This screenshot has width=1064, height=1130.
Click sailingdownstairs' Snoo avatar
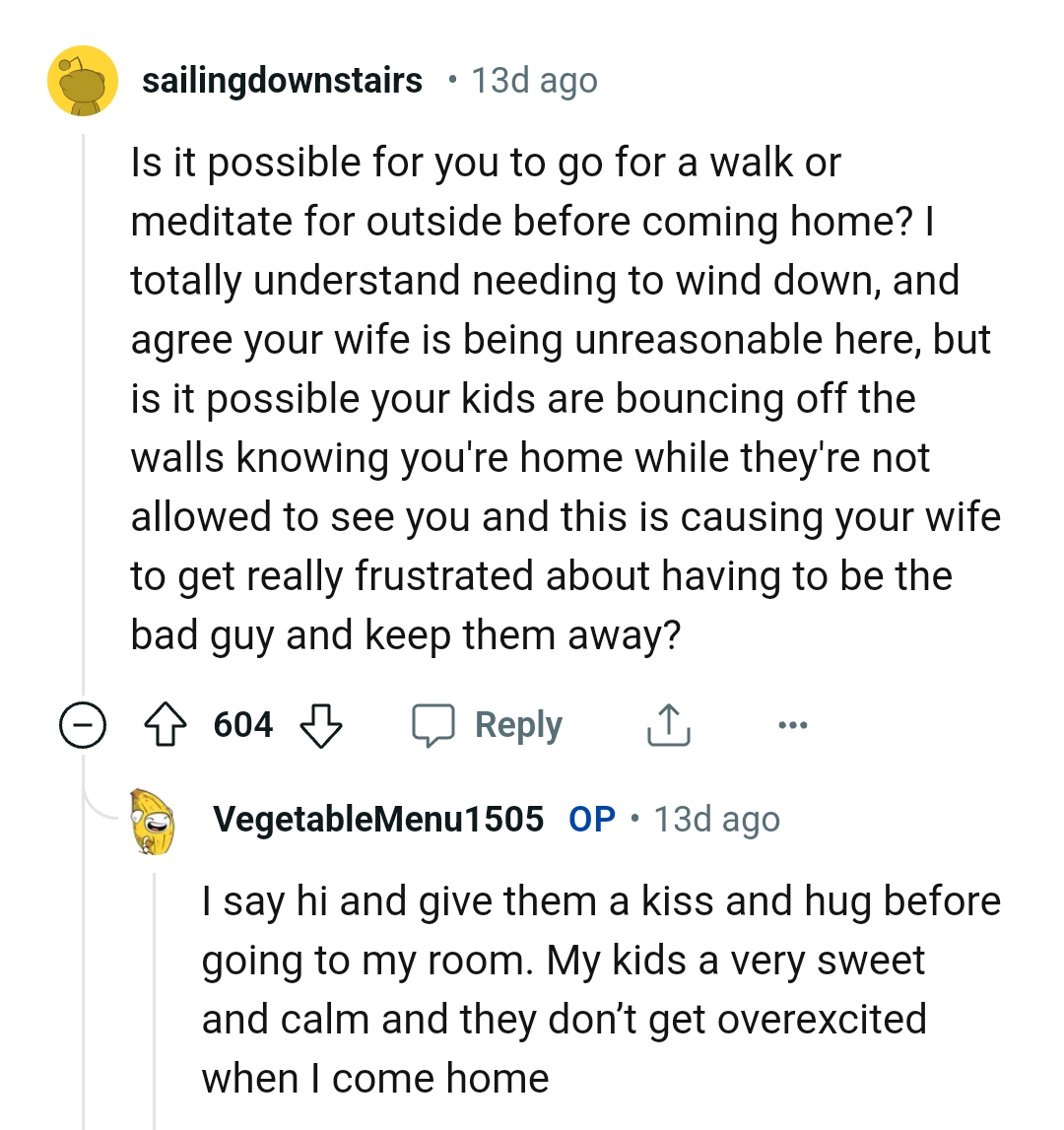[83, 80]
